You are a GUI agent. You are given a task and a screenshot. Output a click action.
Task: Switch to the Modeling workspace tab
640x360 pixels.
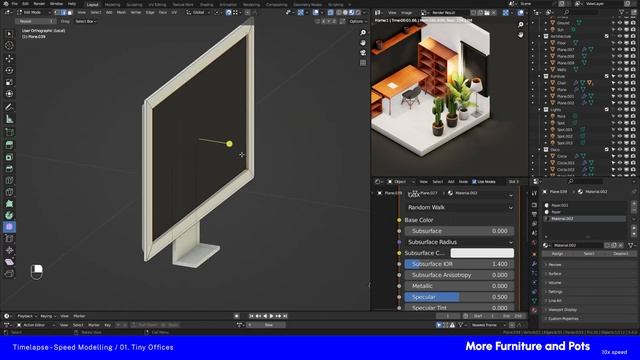coord(113,4)
